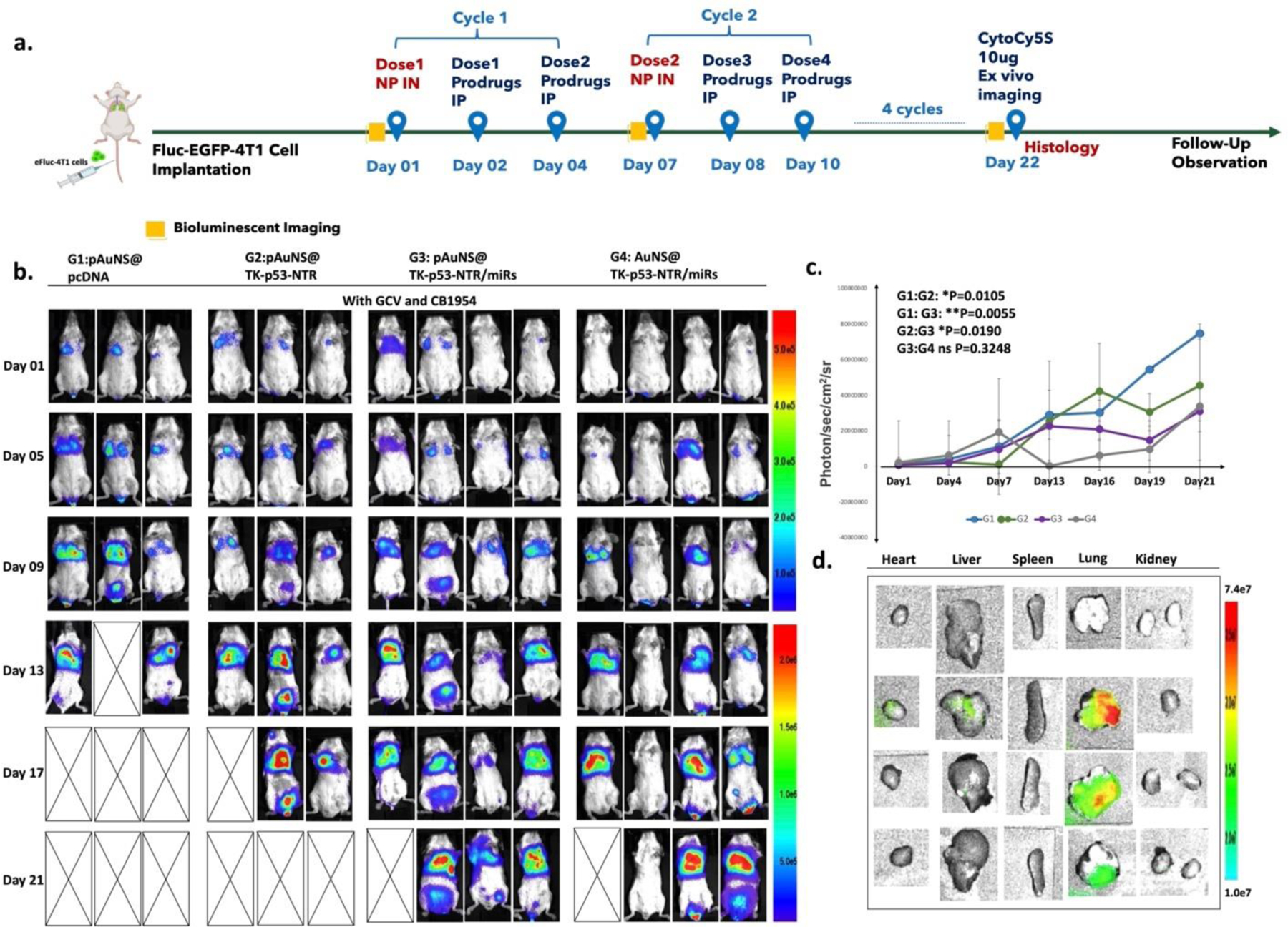Screen dimensions: 1288x927
Task: Click the arrowhead ending the timeline
Action: [1274, 132]
